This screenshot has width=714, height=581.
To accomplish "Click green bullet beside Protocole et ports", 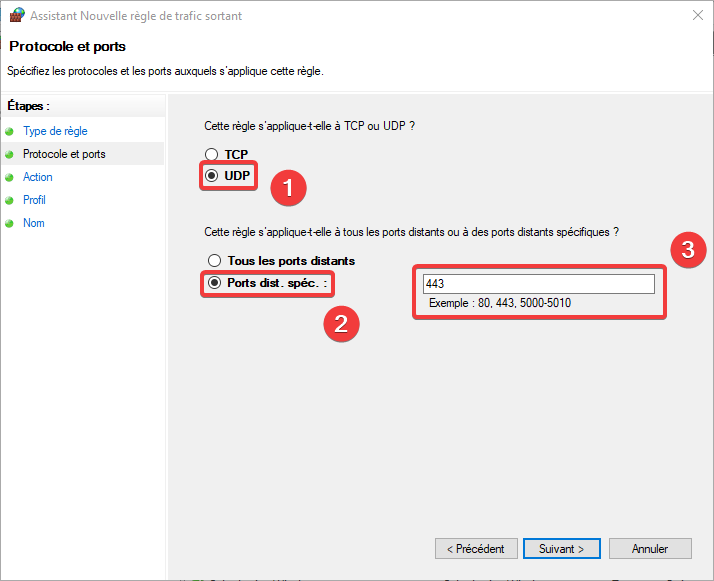I will pyautogui.click(x=9, y=155).
